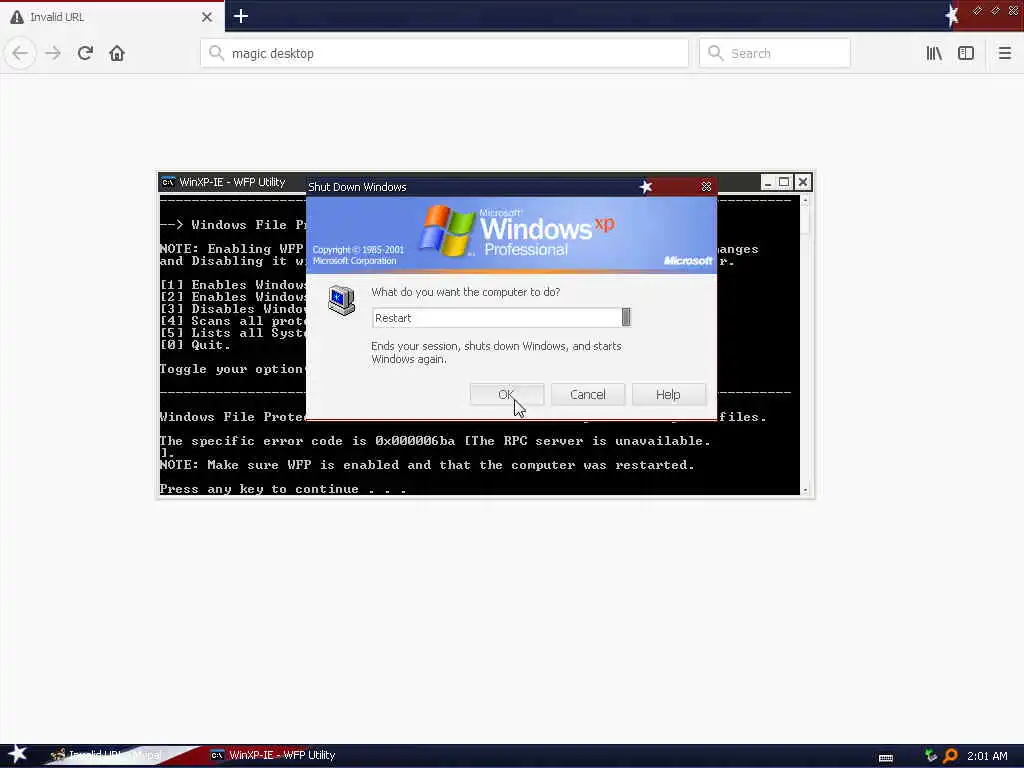
Task: Reload the page with the refresh icon
Action: [x=85, y=53]
